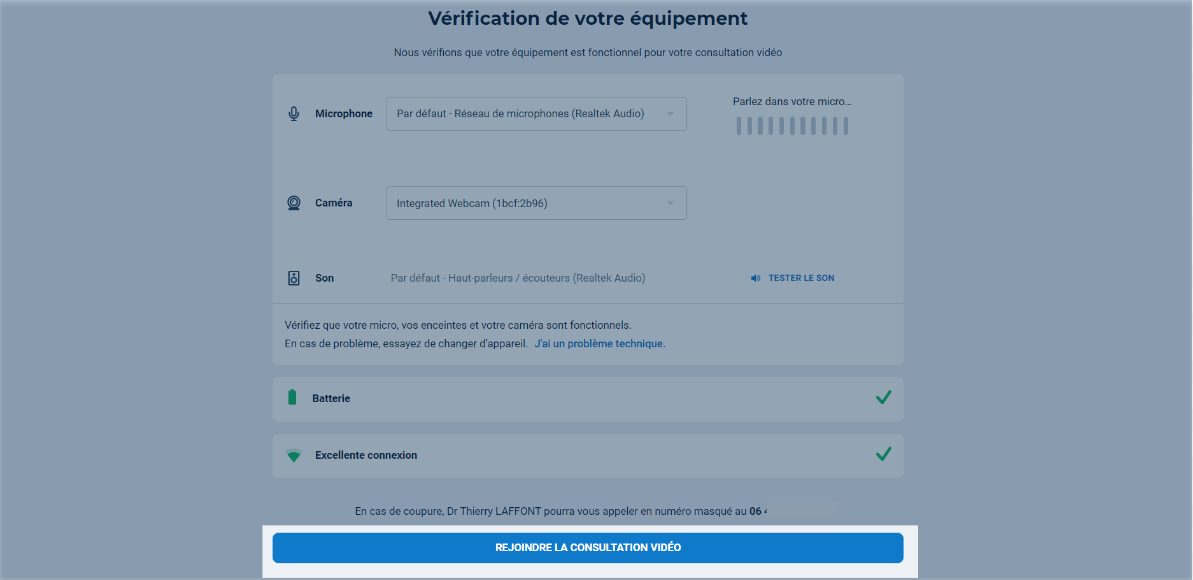Click the Tester le son link

[x=800, y=278]
